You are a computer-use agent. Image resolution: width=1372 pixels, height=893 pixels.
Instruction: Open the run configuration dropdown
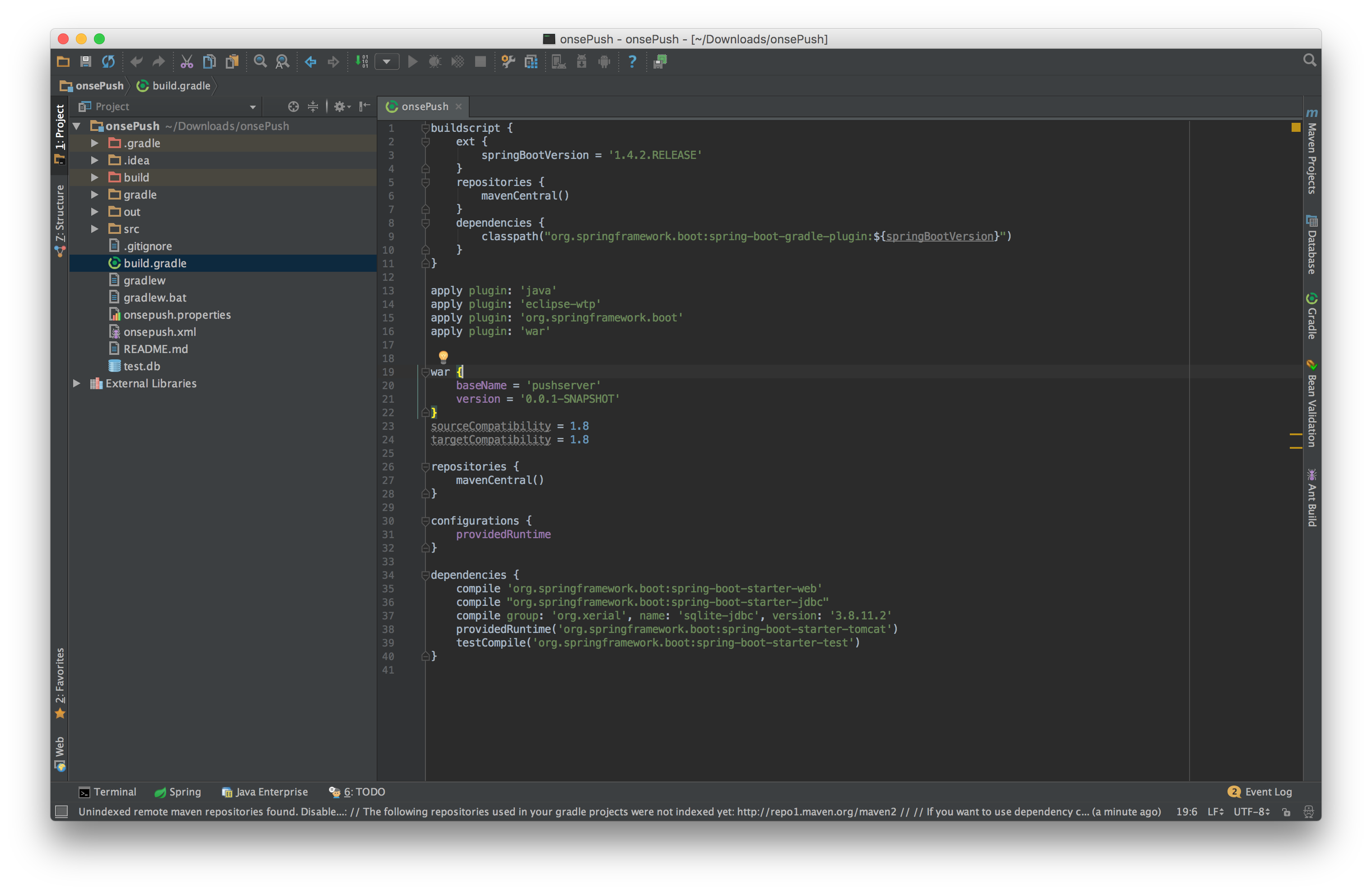(x=387, y=62)
